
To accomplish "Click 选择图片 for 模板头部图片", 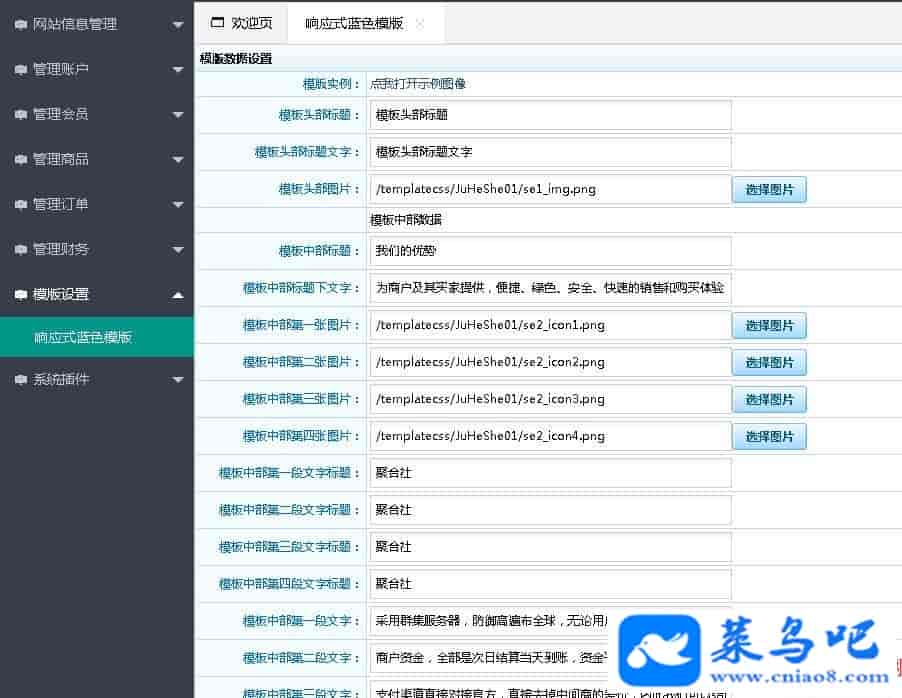I will pos(768,189).
